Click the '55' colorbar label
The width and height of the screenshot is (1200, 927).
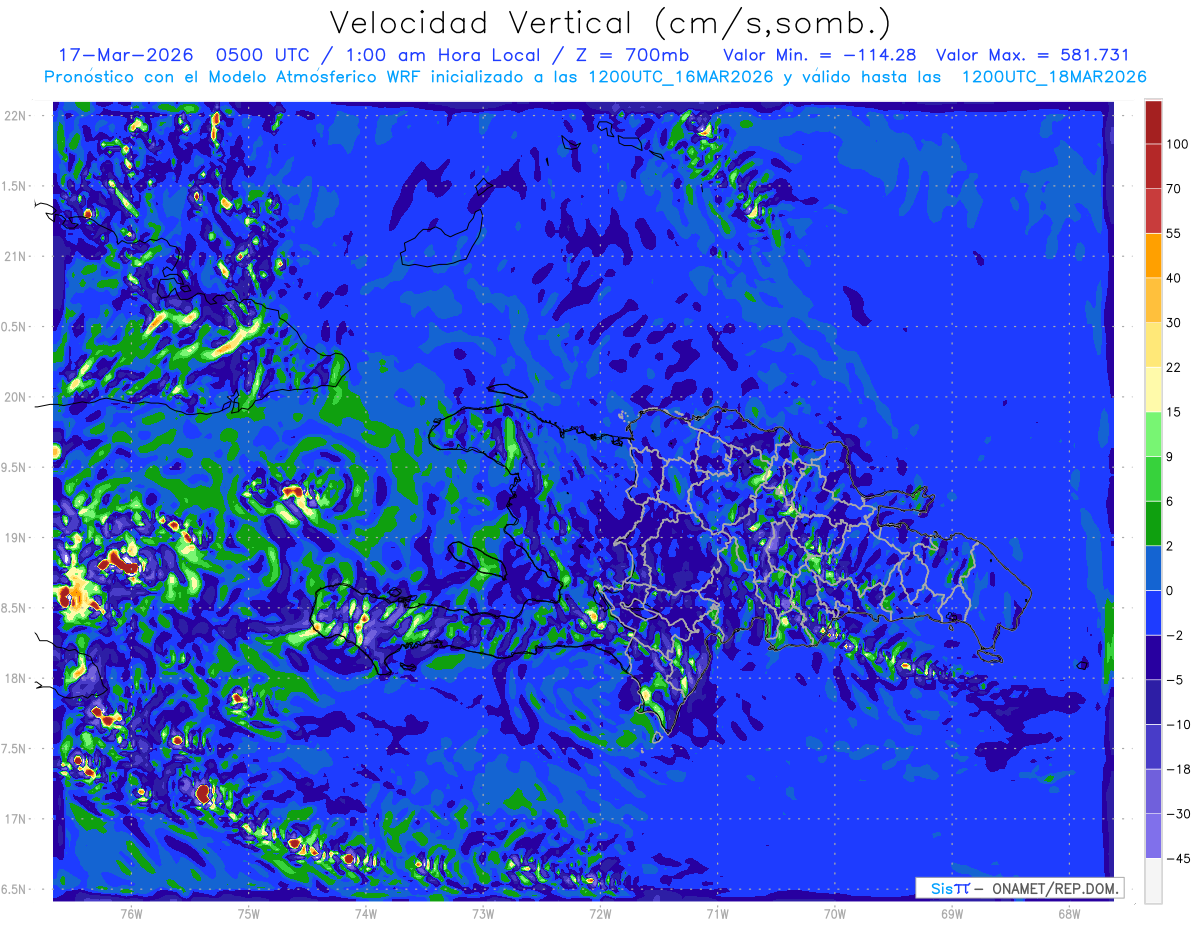click(x=1174, y=232)
